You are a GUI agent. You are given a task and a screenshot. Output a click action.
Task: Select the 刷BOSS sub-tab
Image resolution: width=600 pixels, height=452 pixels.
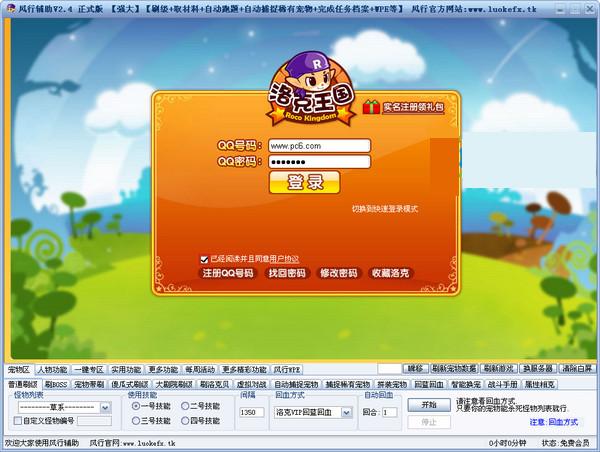[56, 385]
